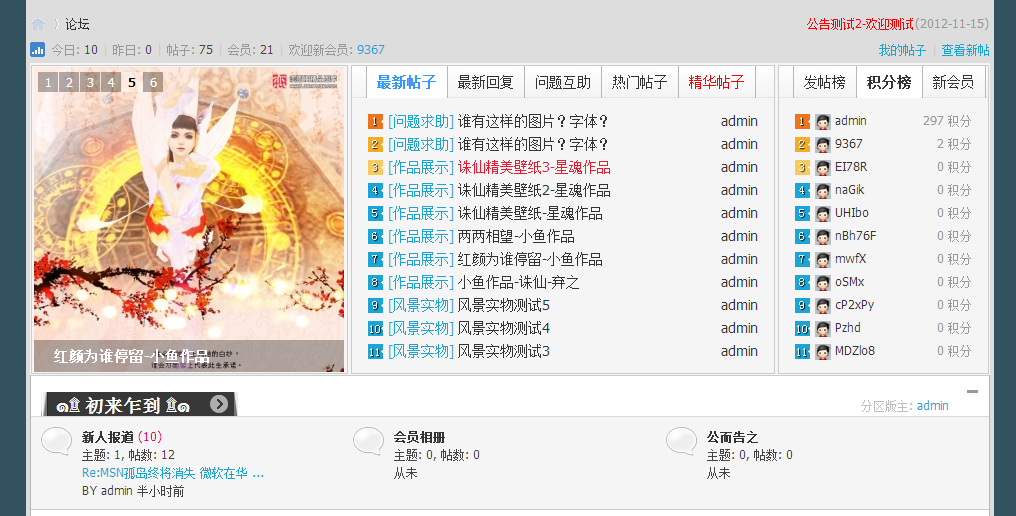
Task: Select slideshow page number 2
Action: (69, 82)
